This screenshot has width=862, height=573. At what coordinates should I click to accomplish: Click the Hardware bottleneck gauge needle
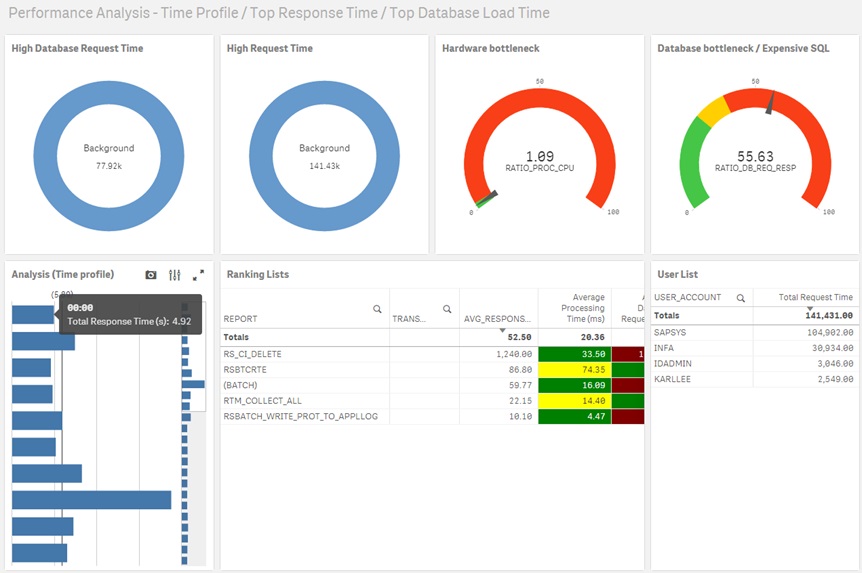(487, 199)
